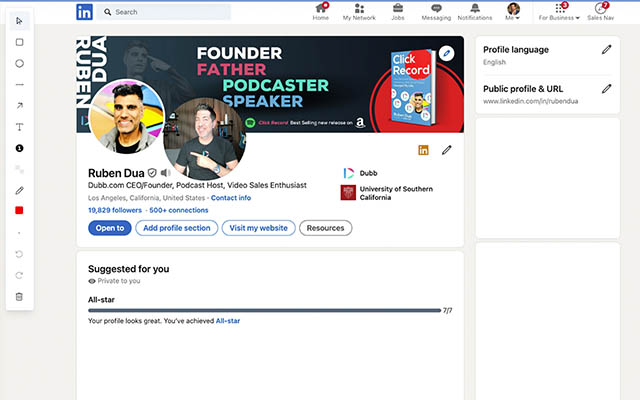Open the For Business dropdown

coord(559,11)
